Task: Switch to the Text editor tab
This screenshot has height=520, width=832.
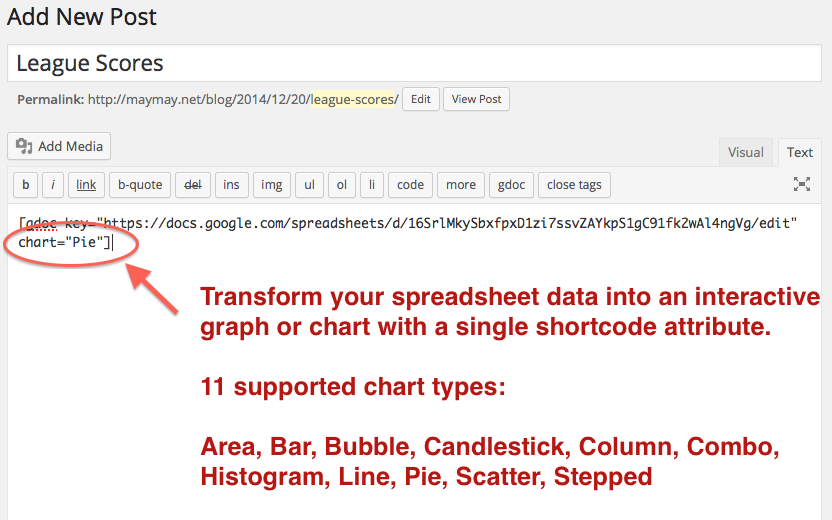Action: [x=800, y=152]
